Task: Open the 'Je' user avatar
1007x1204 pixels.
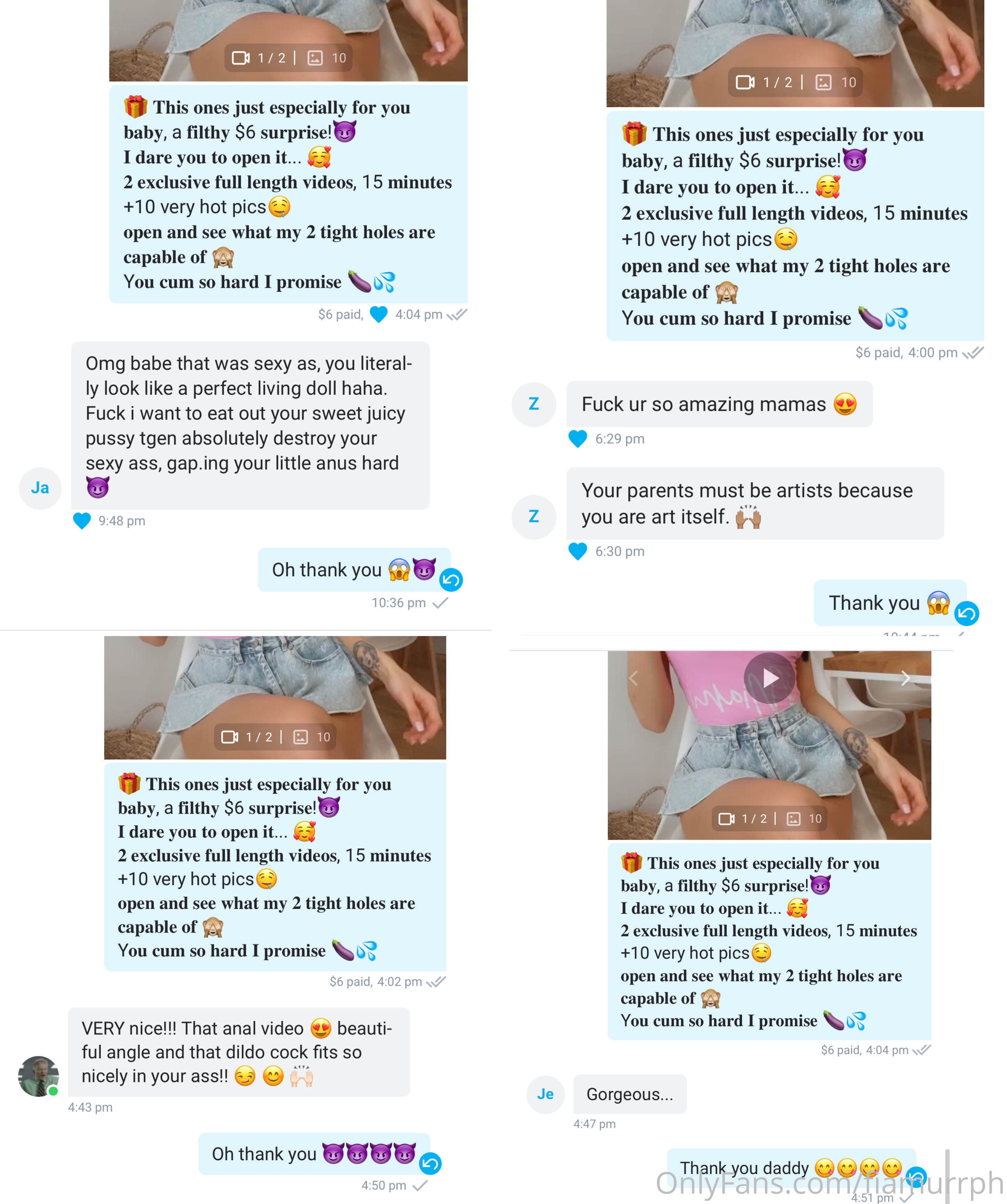Action: [x=545, y=1094]
